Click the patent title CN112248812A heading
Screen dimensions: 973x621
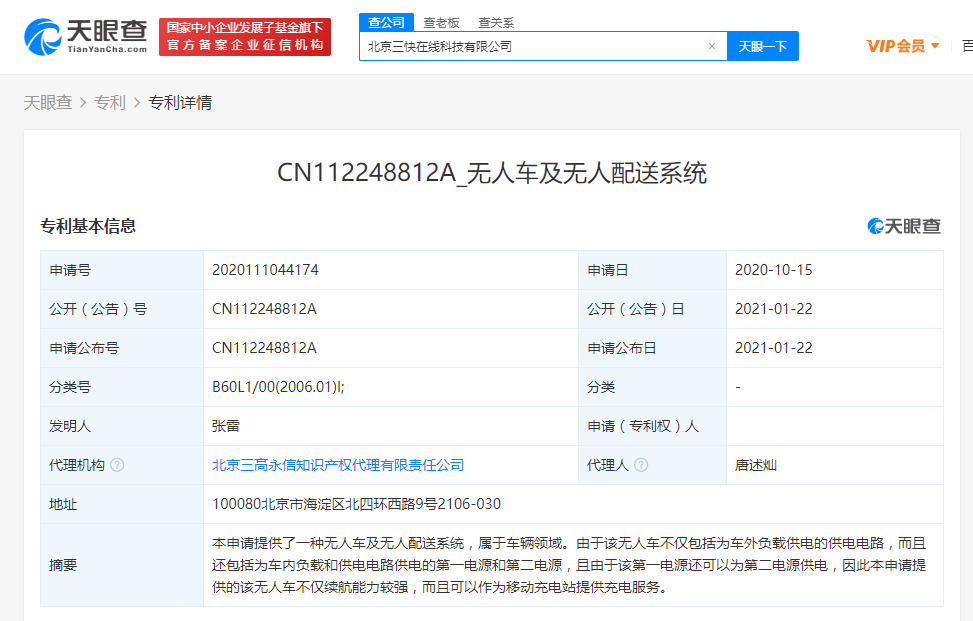click(491, 173)
